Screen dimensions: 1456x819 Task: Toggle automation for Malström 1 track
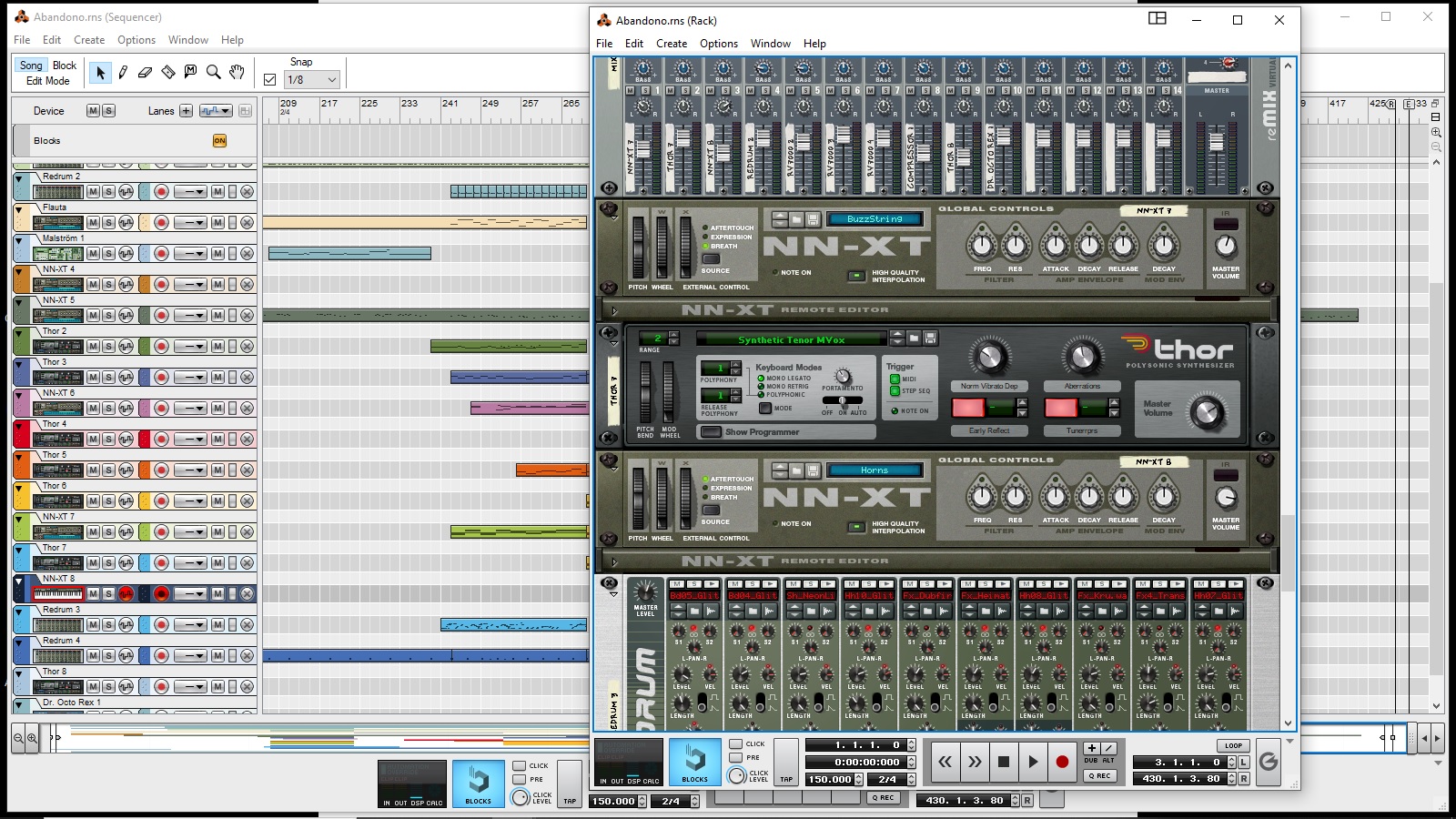click(126, 254)
